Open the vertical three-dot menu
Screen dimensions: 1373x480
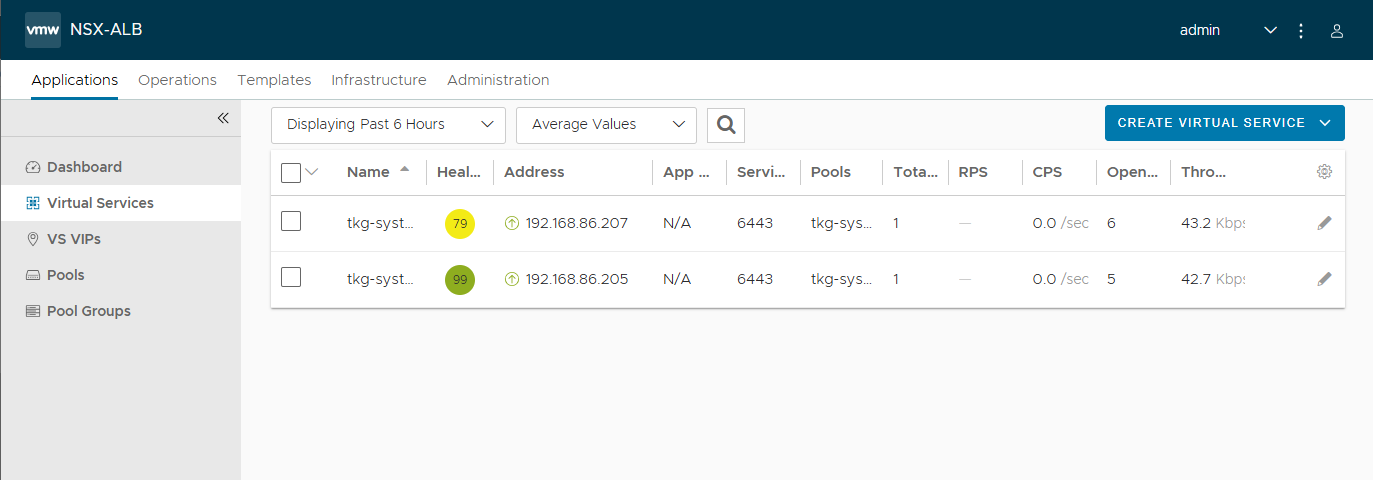pyautogui.click(x=1301, y=31)
